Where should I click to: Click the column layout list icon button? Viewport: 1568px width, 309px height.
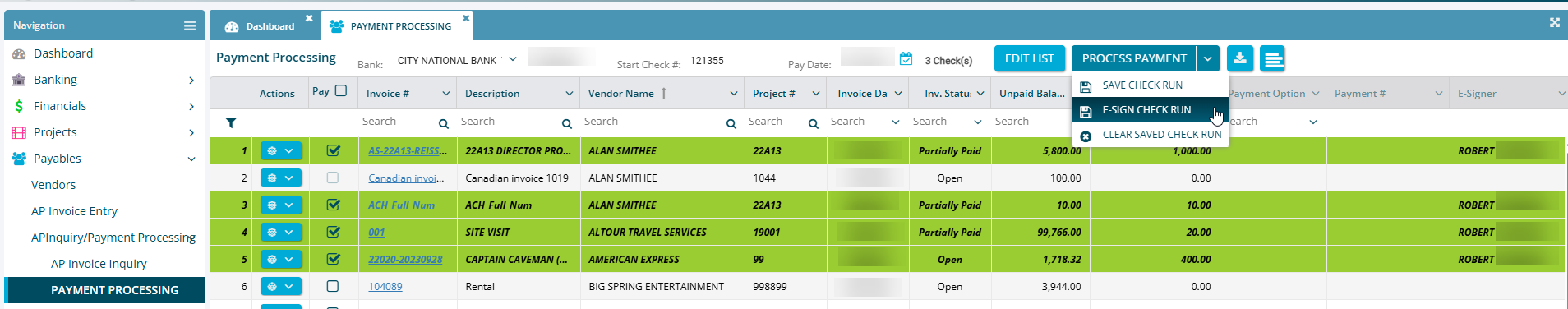[1272, 58]
